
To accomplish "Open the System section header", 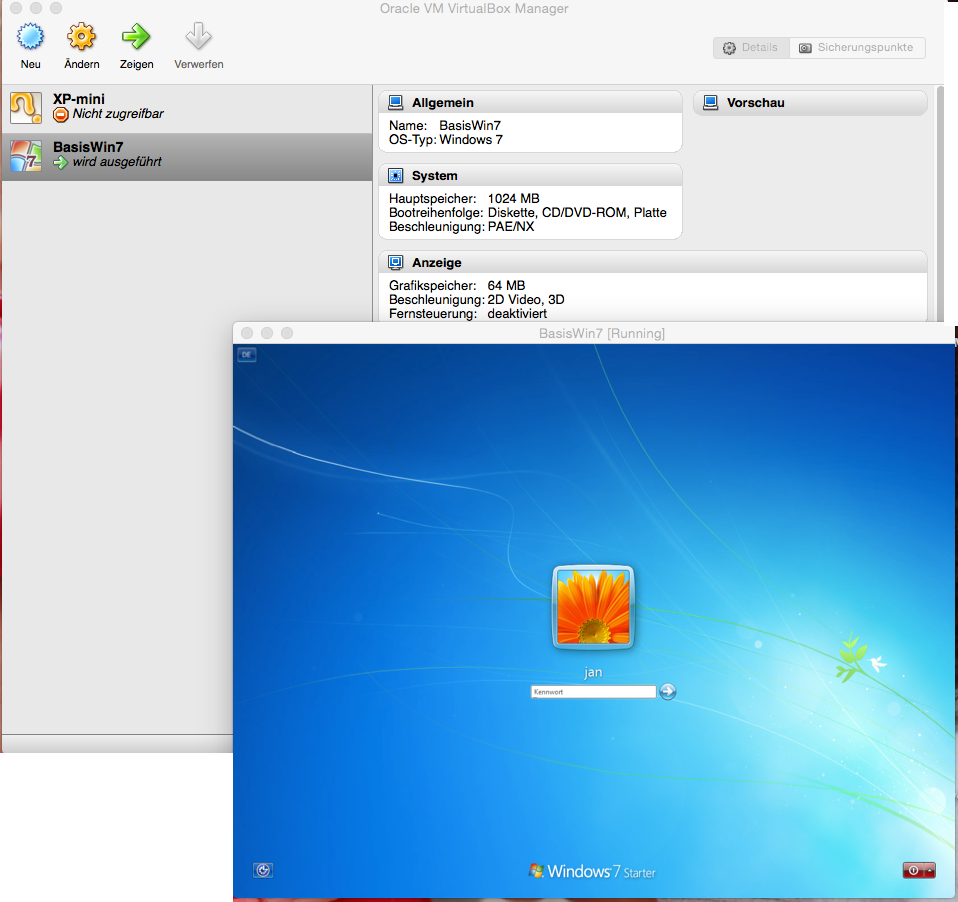I will click(x=530, y=175).
